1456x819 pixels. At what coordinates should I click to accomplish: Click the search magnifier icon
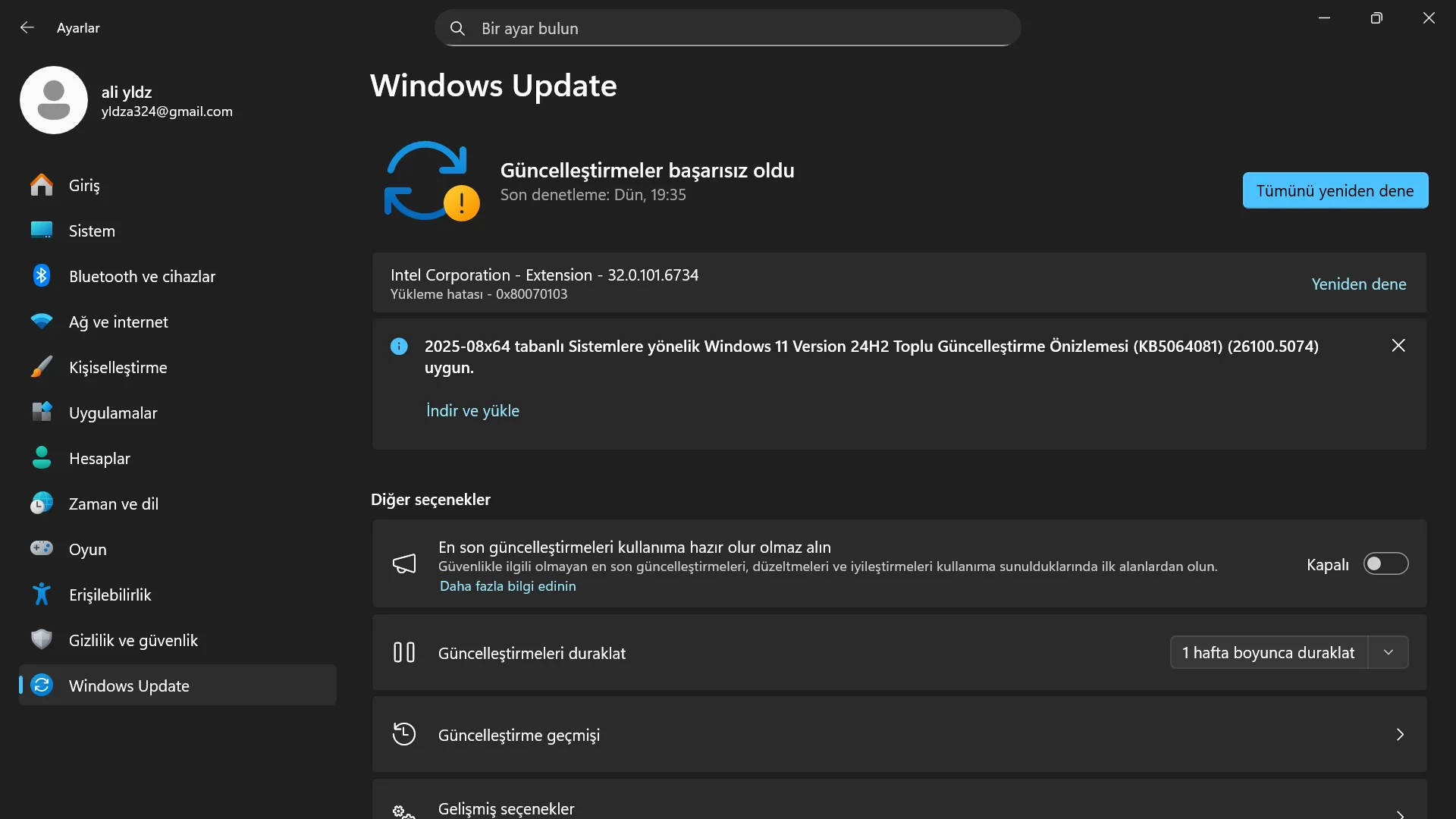coord(457,28)
